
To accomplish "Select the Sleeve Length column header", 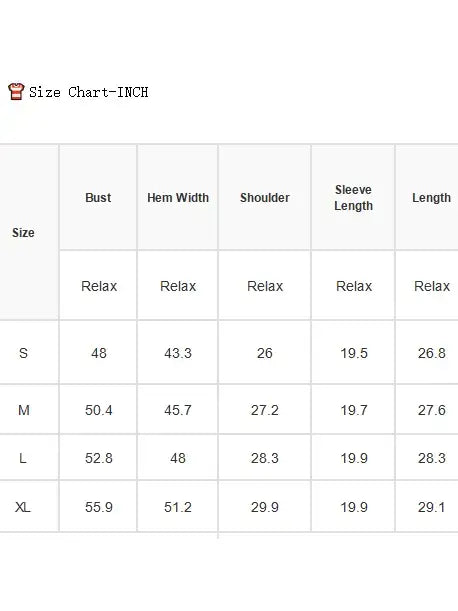I will (354, 198).
